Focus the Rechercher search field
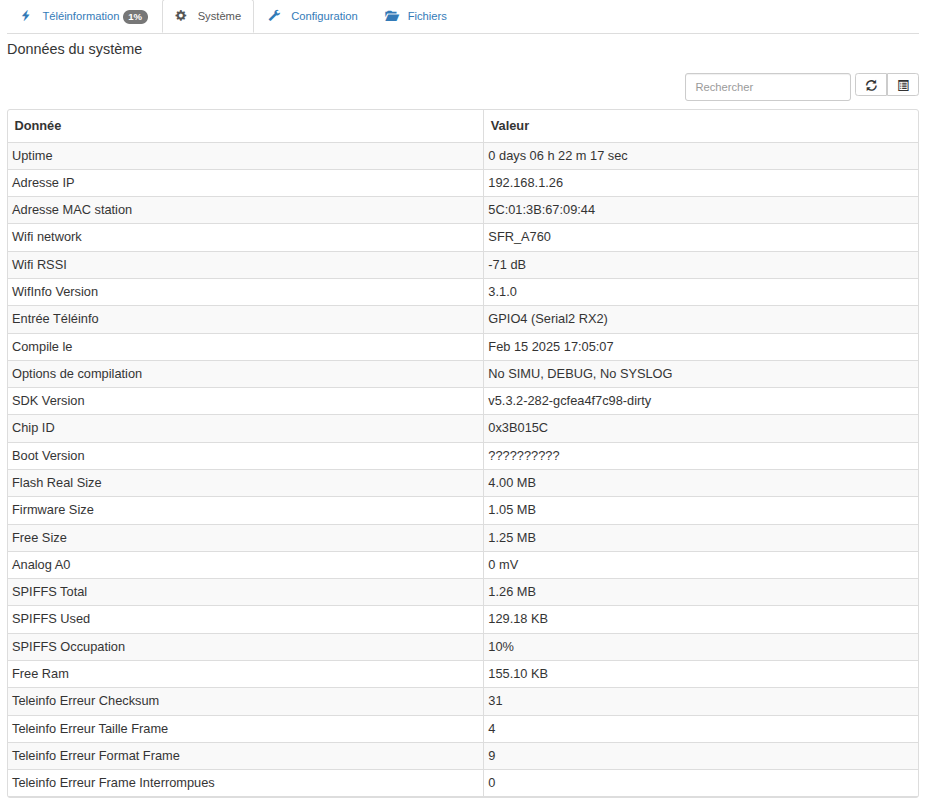The height and width of the screenshot is (808, 931). (767, 87)
